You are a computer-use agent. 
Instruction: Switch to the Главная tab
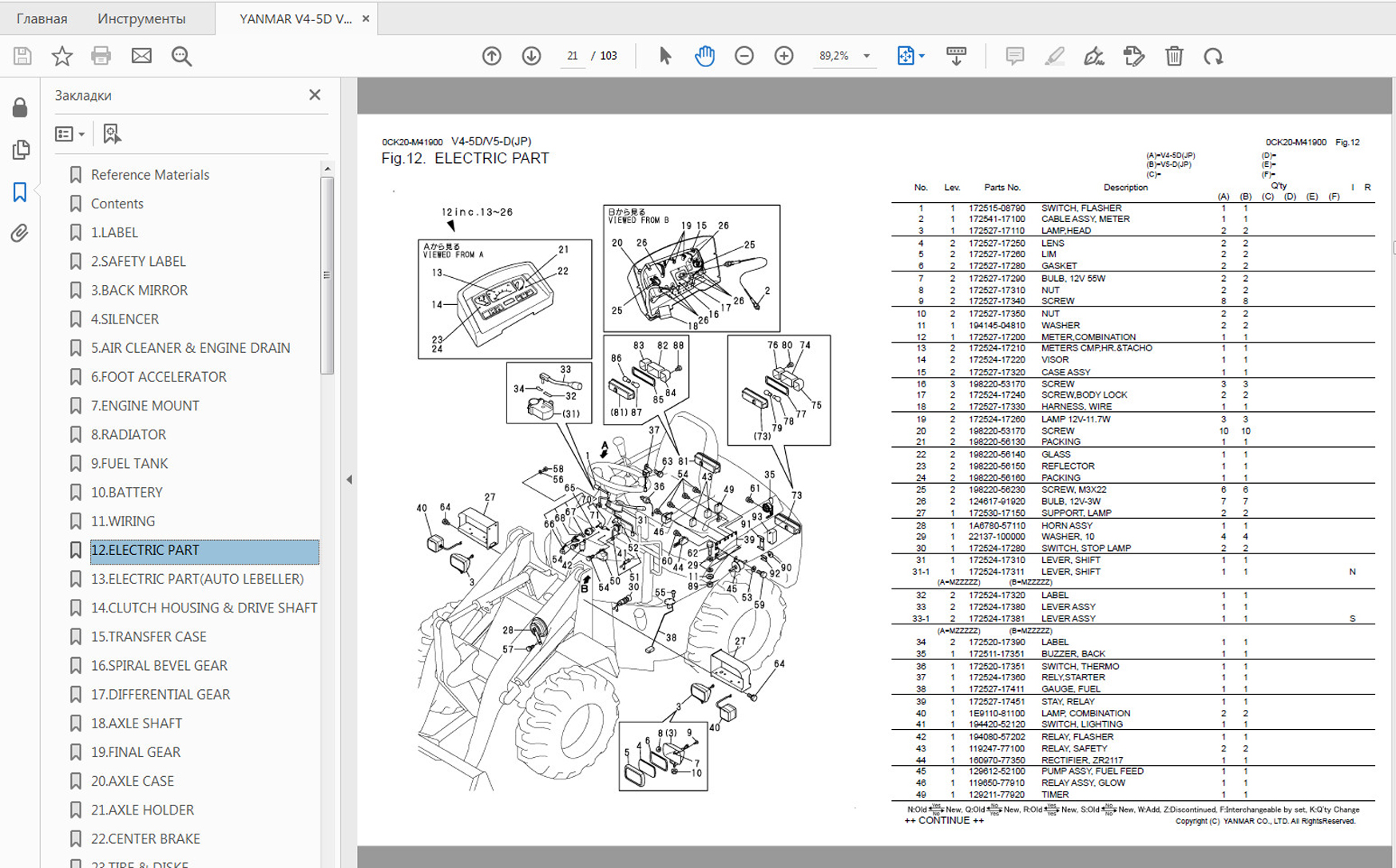tap(42, 18)
